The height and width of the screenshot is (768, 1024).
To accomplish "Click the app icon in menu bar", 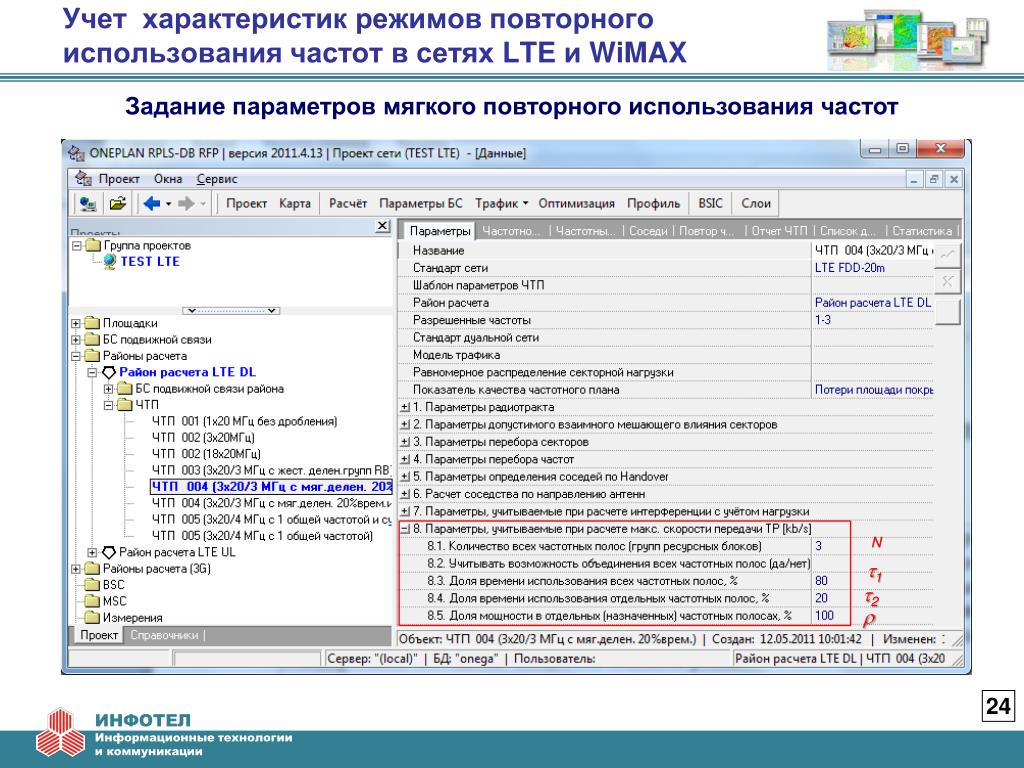I will (x=83, y=178).
